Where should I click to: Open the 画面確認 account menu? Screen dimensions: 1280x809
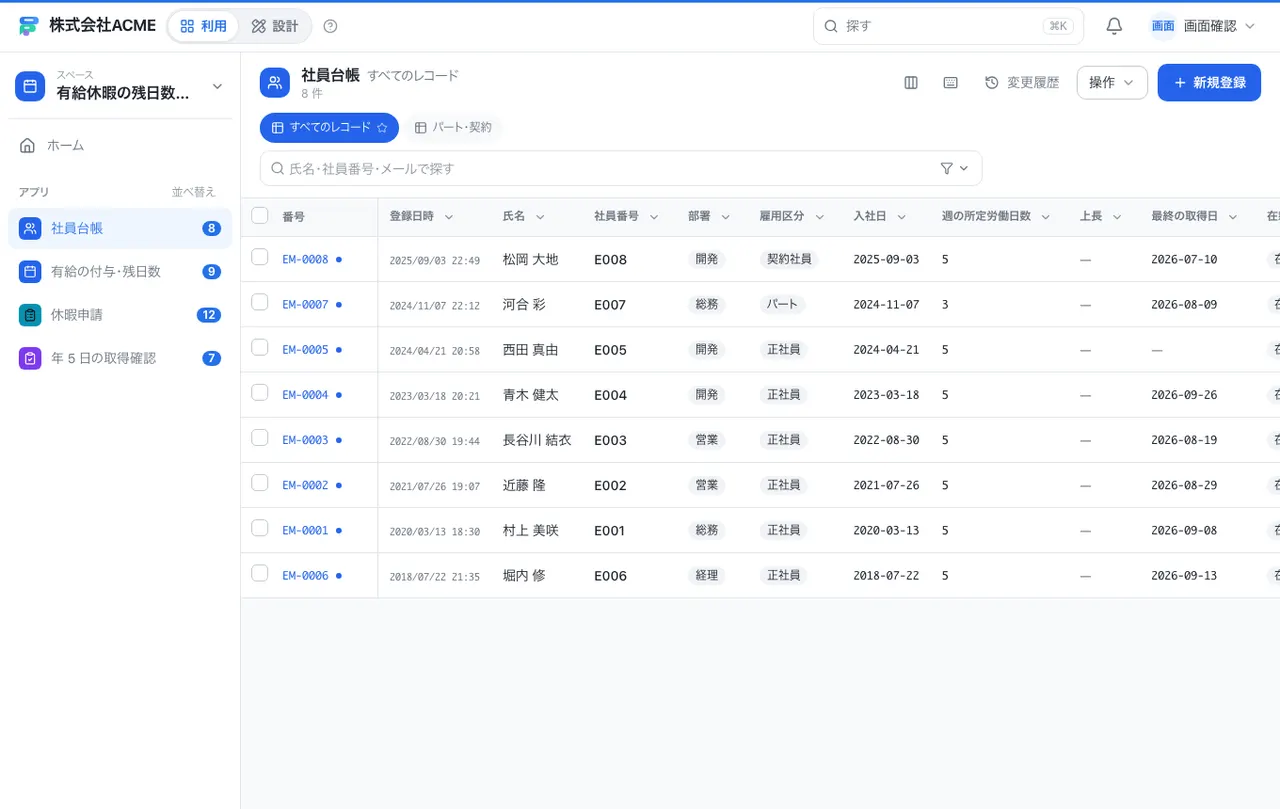coord(1203,26)
